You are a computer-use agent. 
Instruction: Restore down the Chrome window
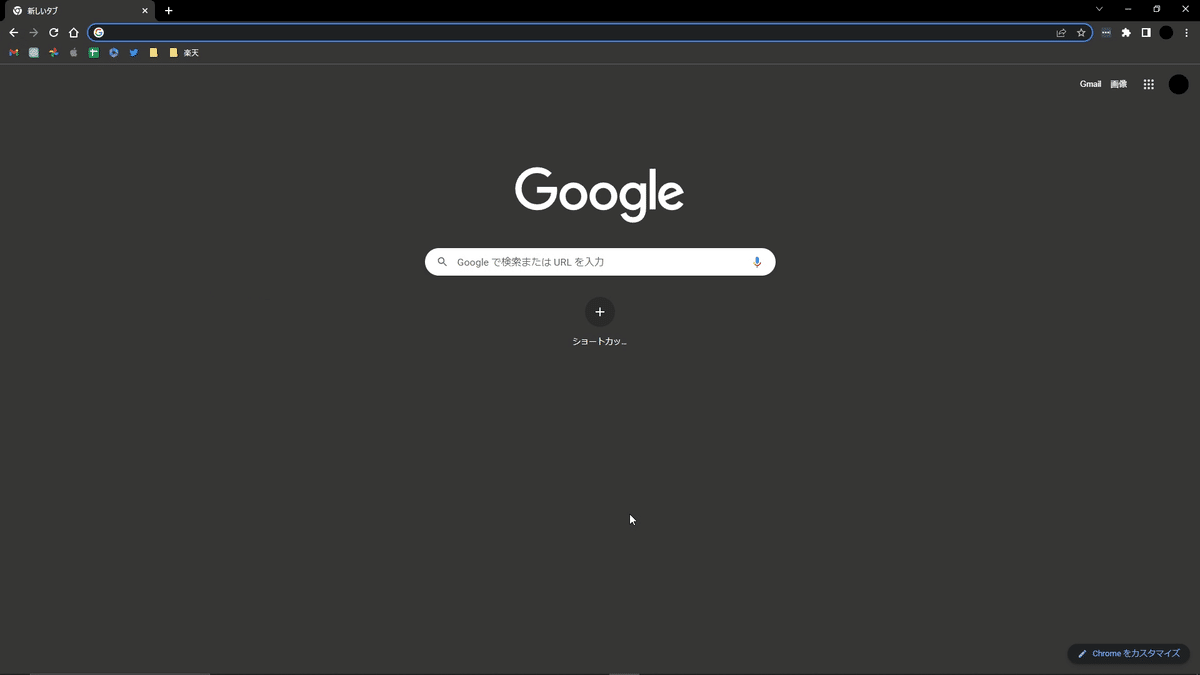coord(1157,9)
